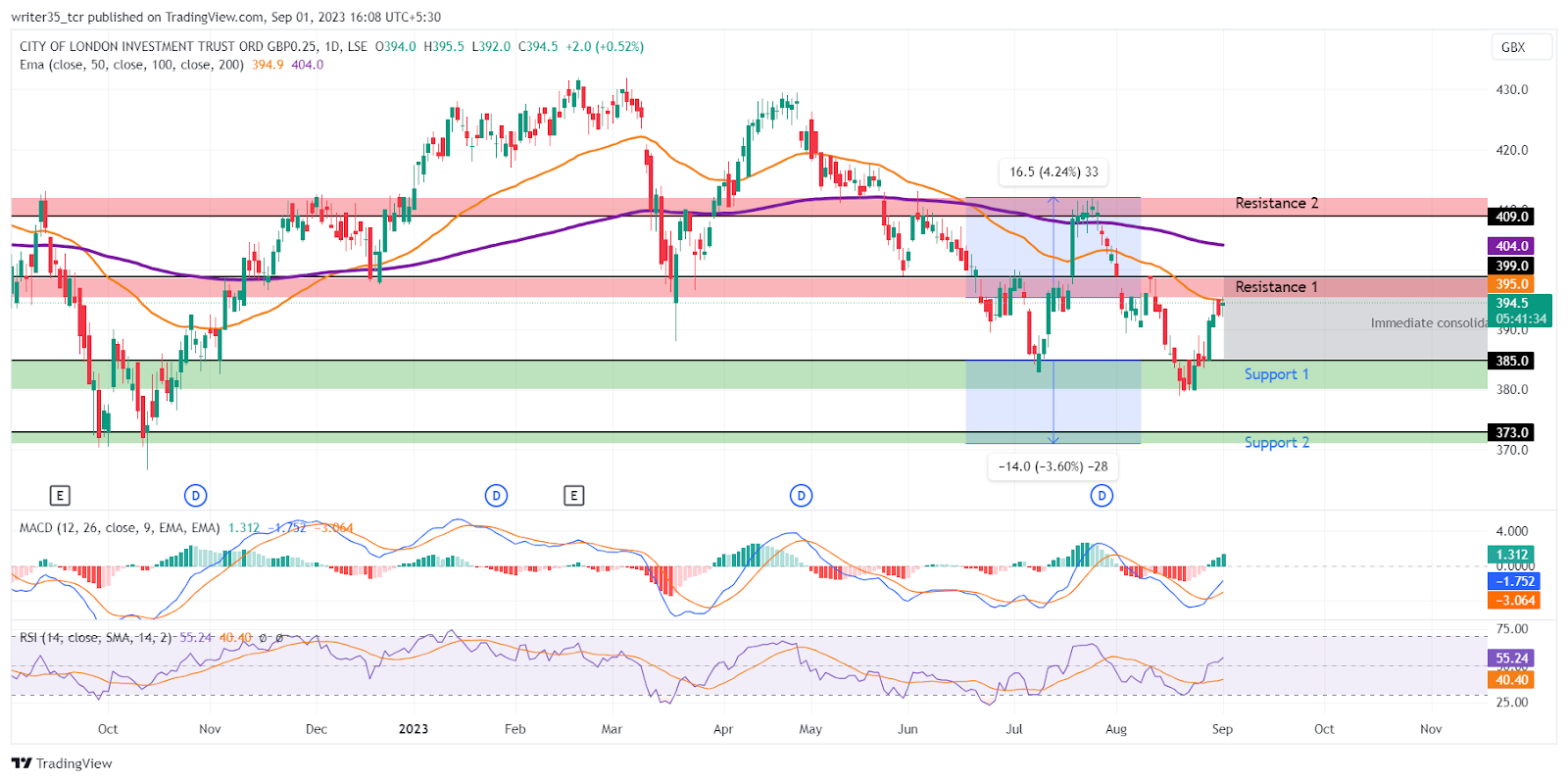Click the TradingView logo at the bottom

click(x=62, y=763)
